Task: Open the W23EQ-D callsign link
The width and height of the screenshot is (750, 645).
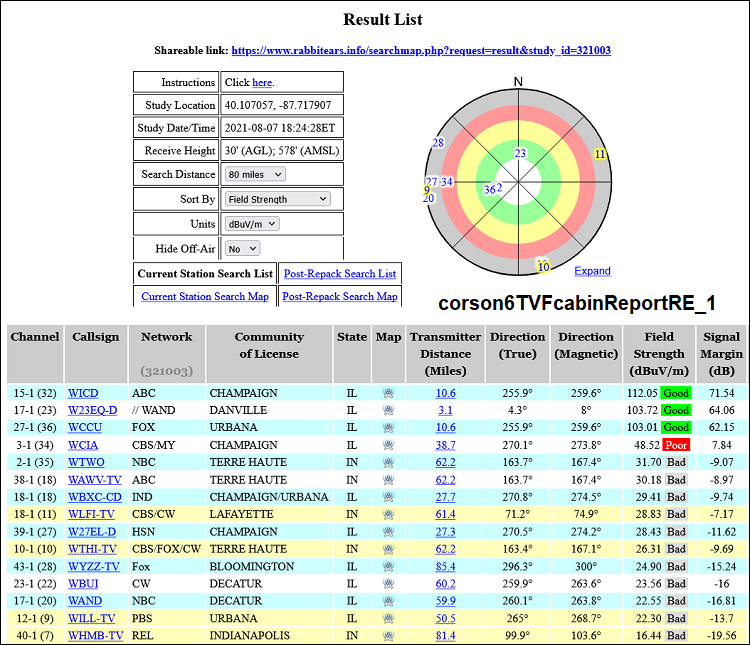Action: 92,410
